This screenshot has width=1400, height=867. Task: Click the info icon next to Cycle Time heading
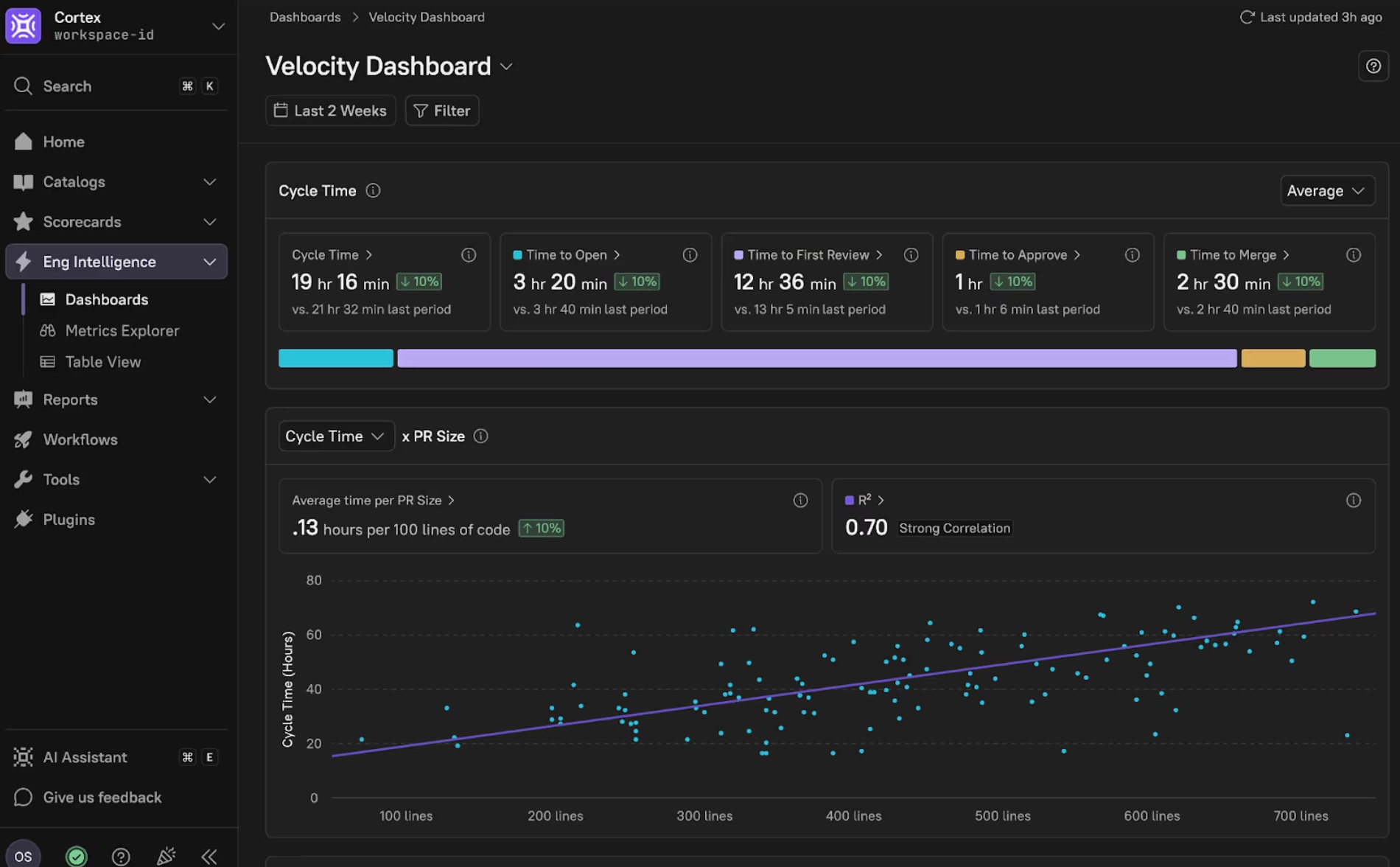pyautogui.click(x=373, y=191)
